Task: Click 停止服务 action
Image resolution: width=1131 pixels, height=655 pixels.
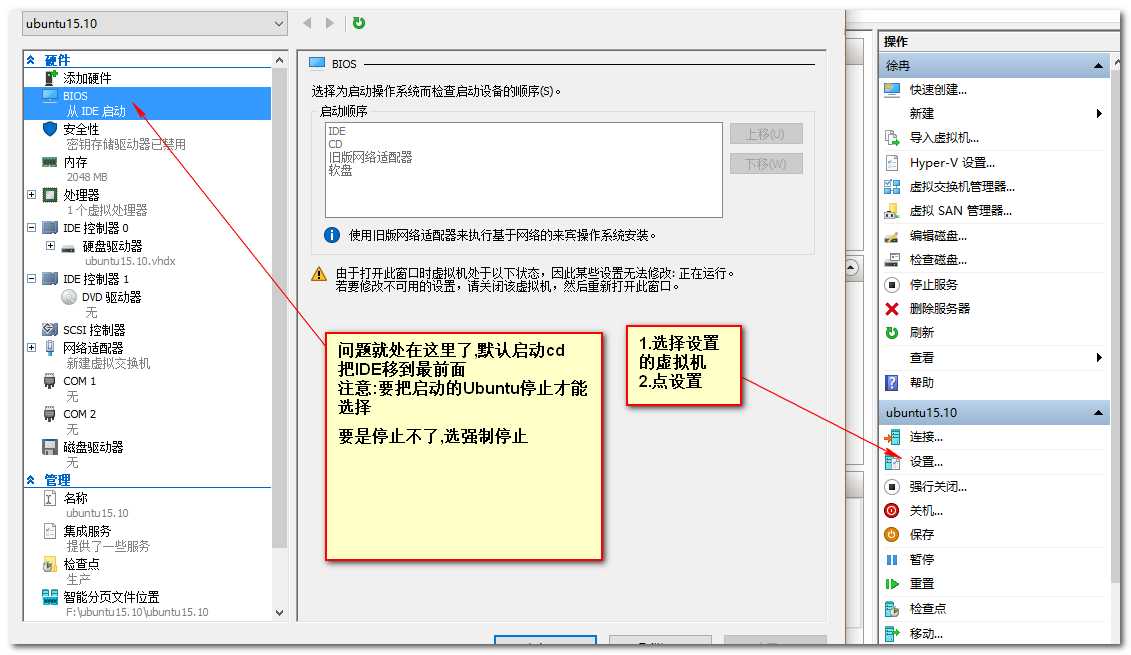Action: pyautogui.click(x=933, y=284)
